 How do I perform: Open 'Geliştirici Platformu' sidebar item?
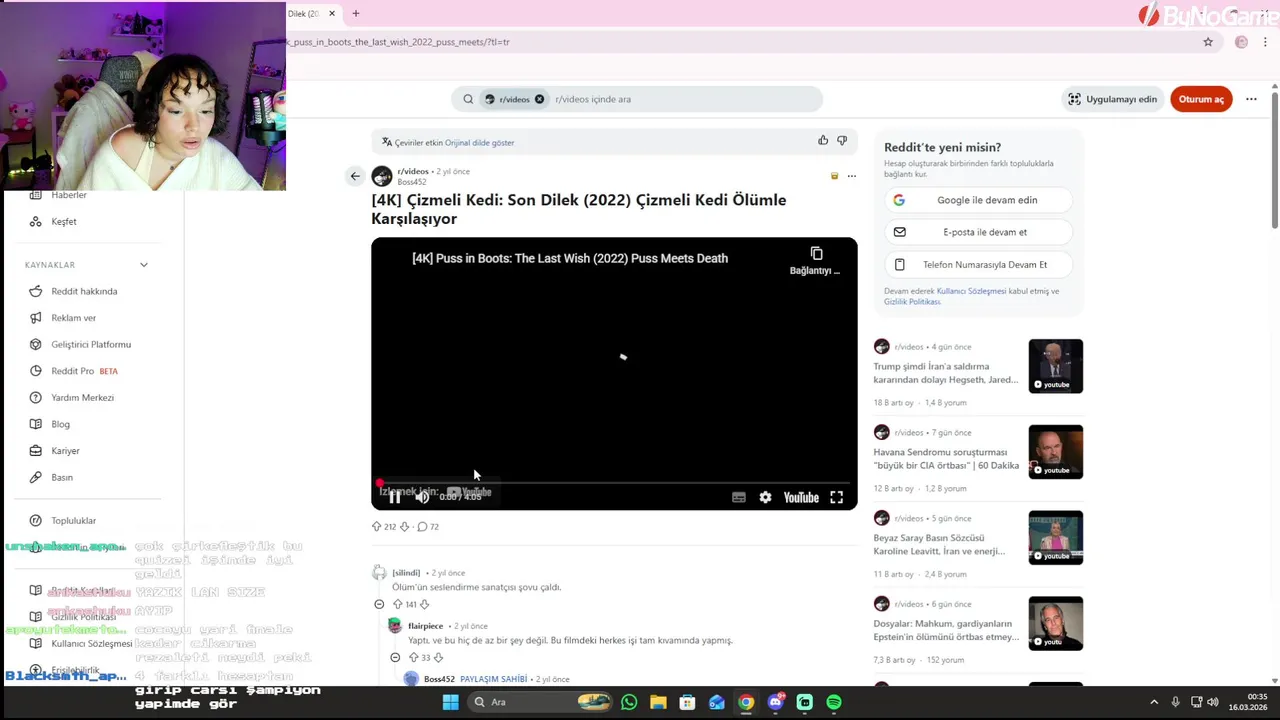pyautogui.click(x=91, y=344)
